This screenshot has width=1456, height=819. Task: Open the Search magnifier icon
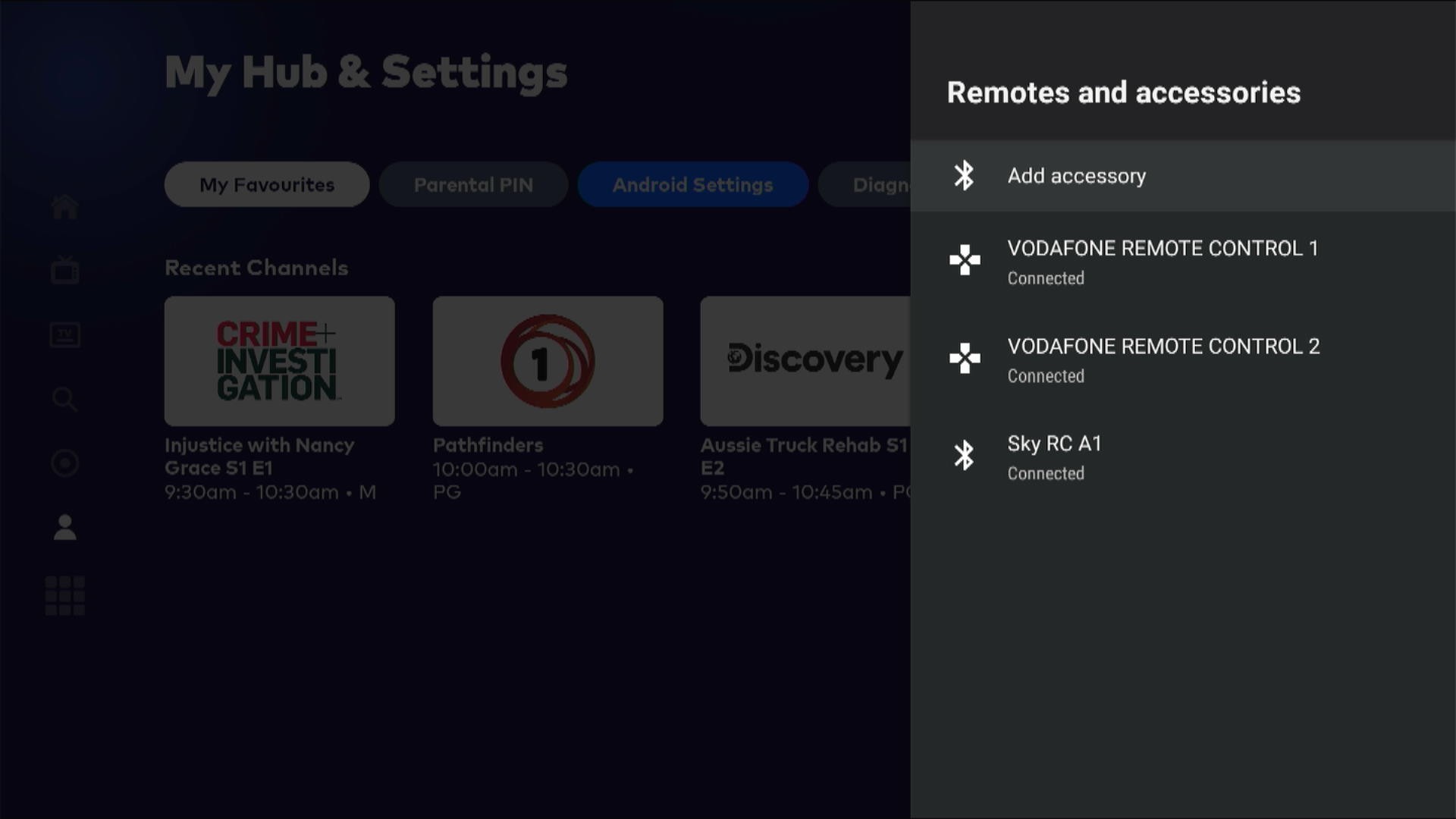coord(64,399)
